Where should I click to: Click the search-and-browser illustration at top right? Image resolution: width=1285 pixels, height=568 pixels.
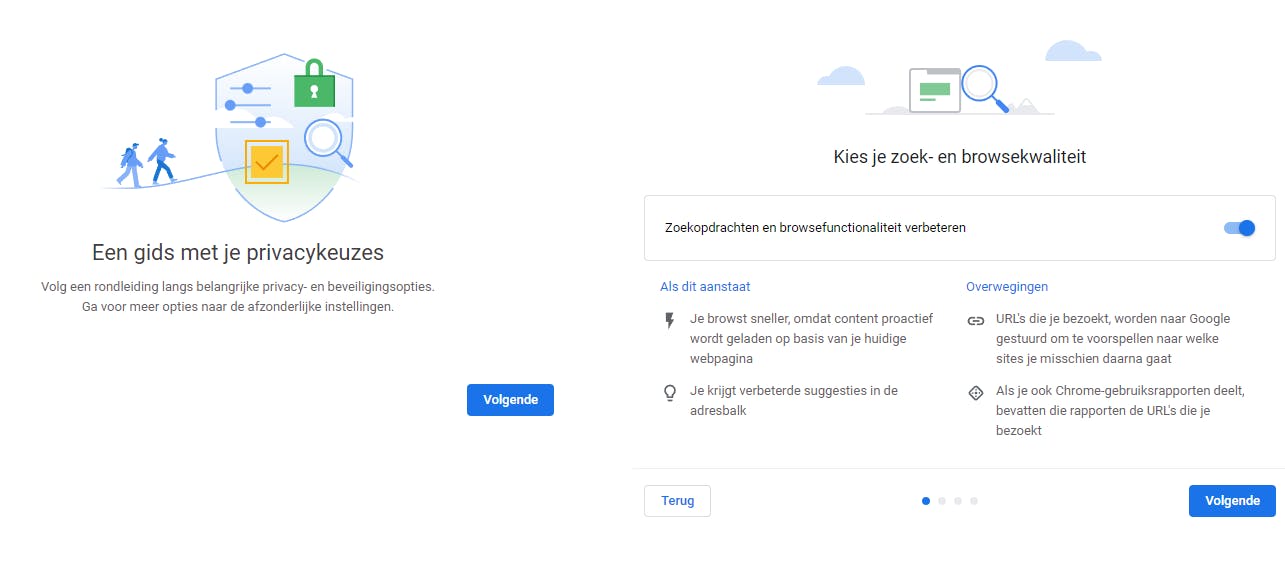coord(959,84)
